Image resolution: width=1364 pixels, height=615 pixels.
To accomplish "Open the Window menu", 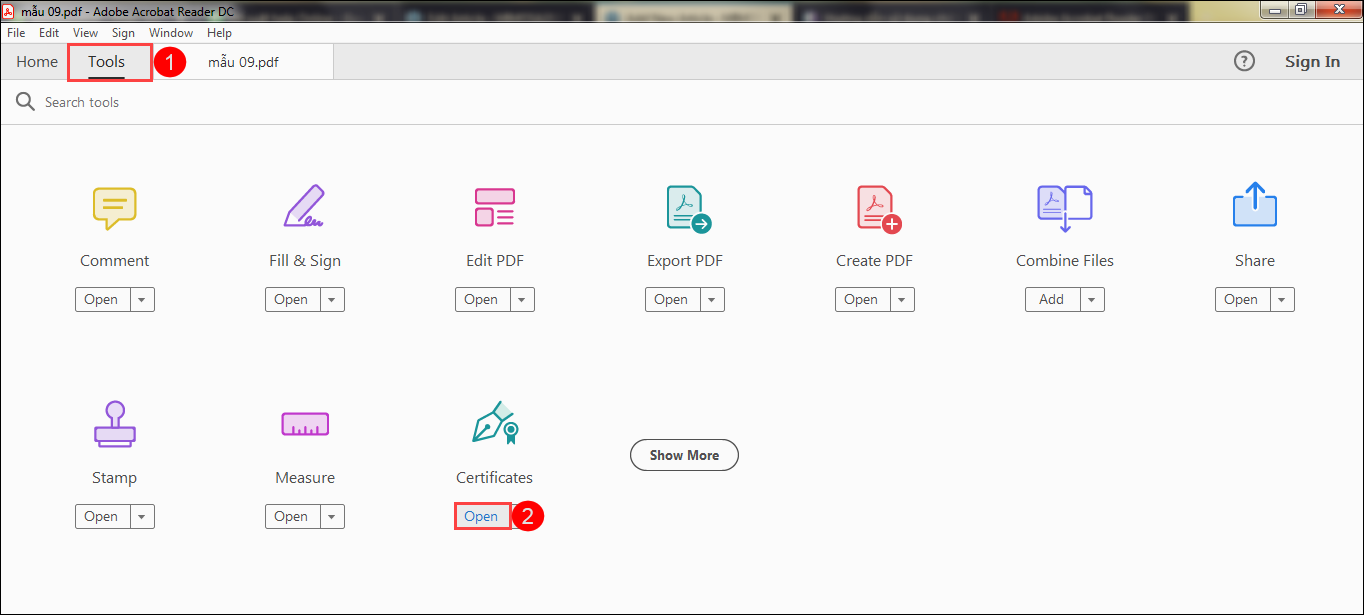I will coord(171,33).
